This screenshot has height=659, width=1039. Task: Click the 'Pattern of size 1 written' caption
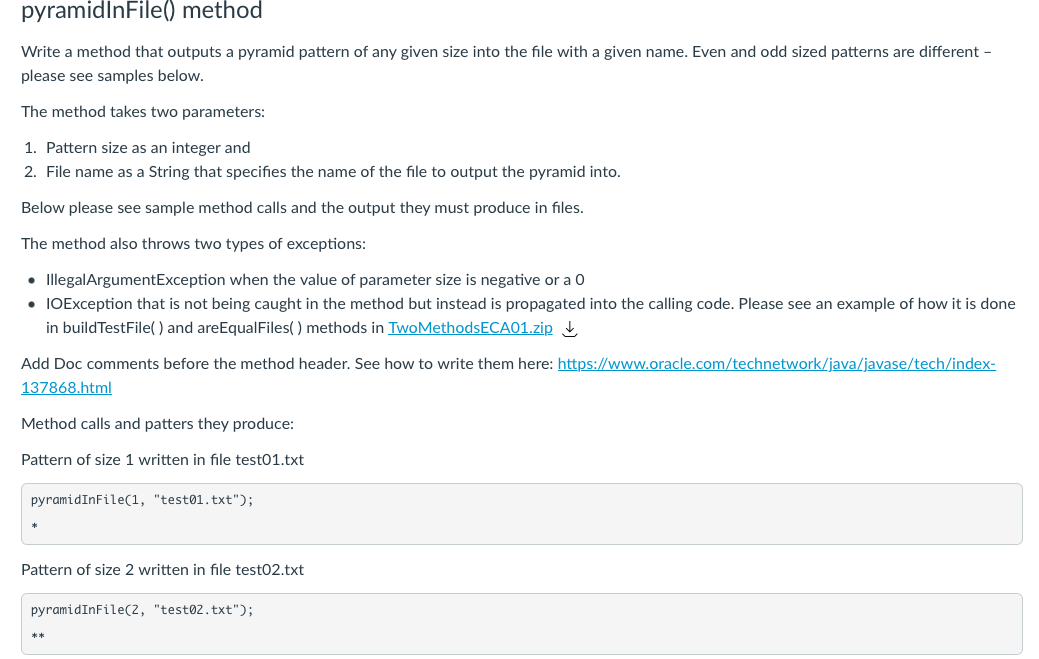point(162,460)
